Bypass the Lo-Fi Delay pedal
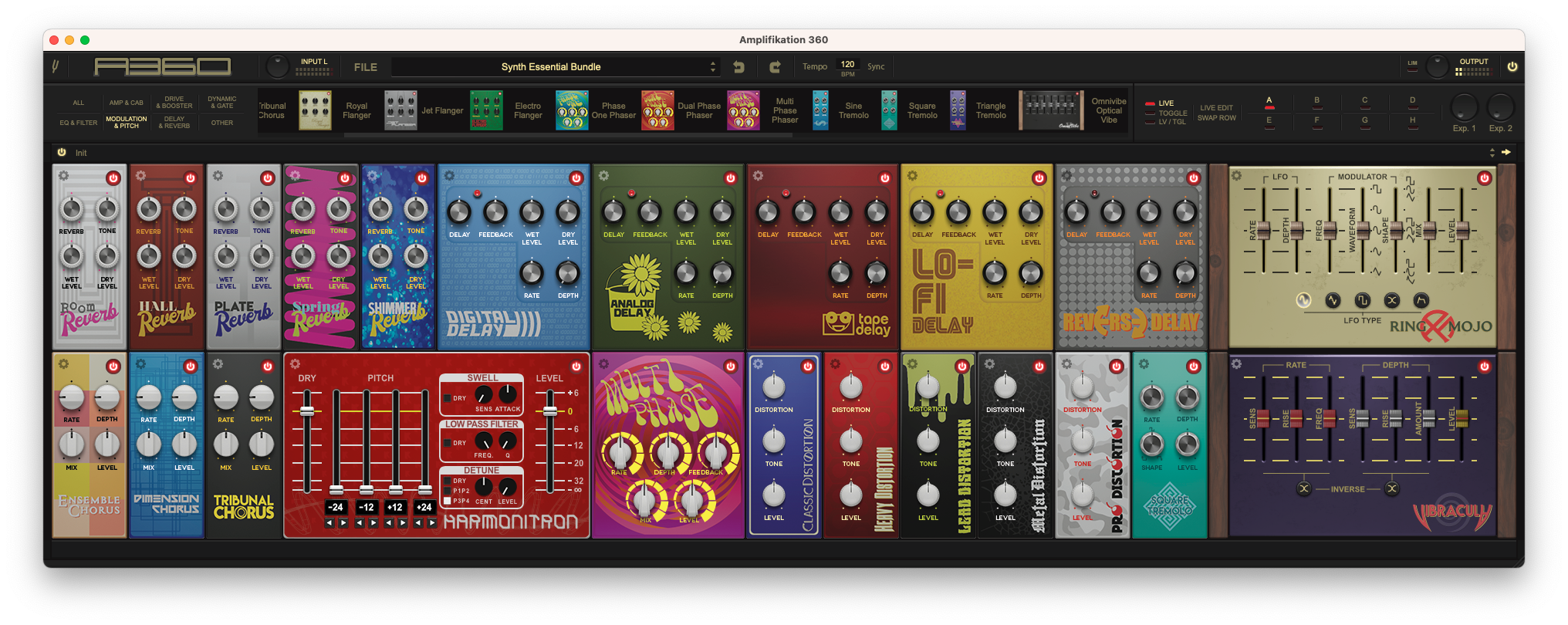This screenshot has height=625, width=1568. pyautogui.click(x=1039, y=177)
